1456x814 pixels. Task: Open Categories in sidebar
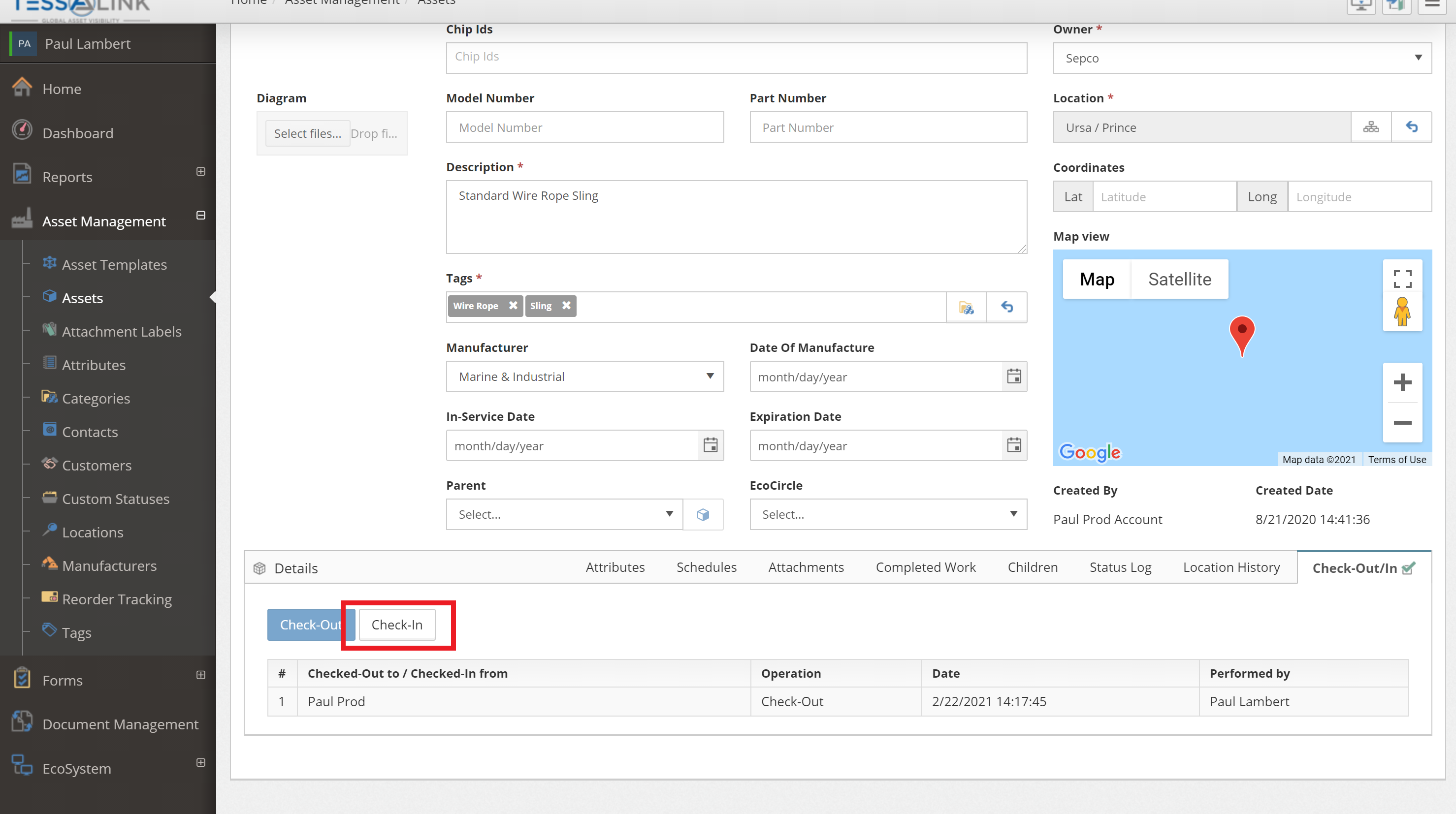(x=96, y=398)
